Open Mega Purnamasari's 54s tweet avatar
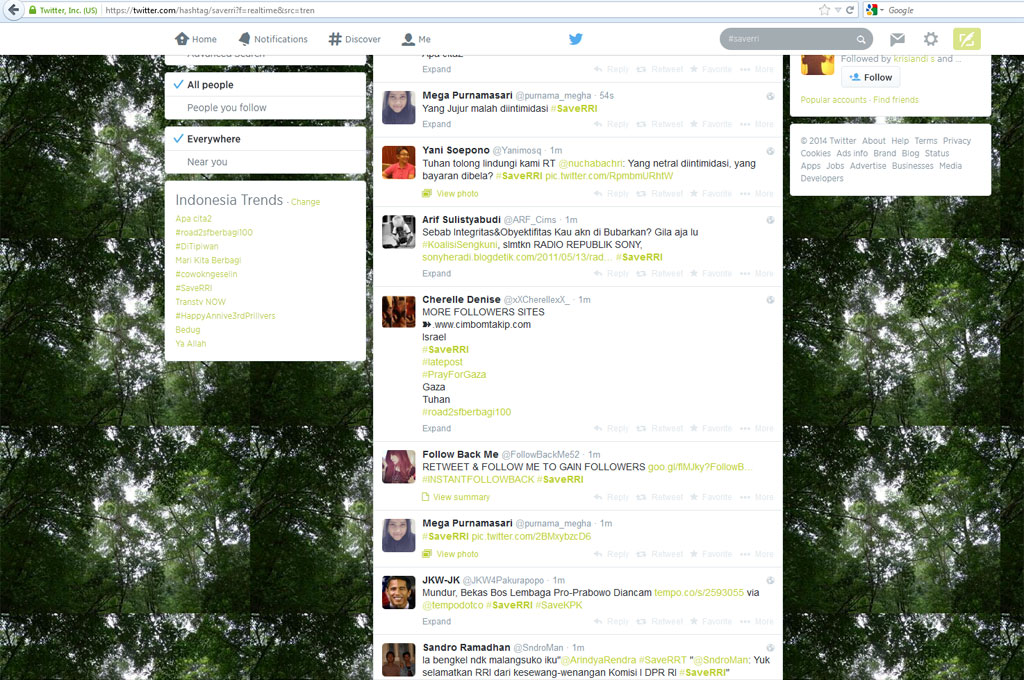 click(398, 108)
